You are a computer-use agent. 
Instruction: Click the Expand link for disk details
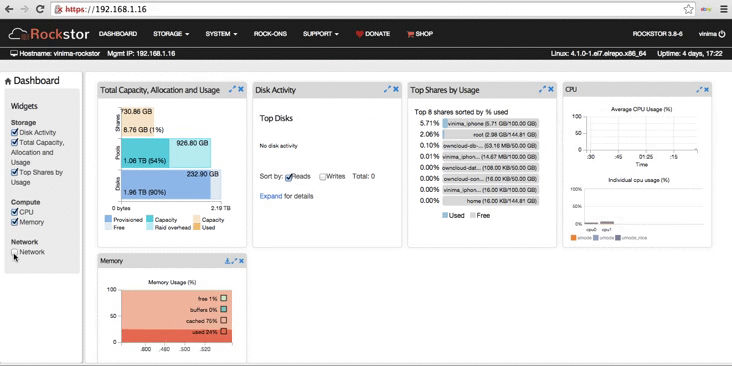point(271,196)
